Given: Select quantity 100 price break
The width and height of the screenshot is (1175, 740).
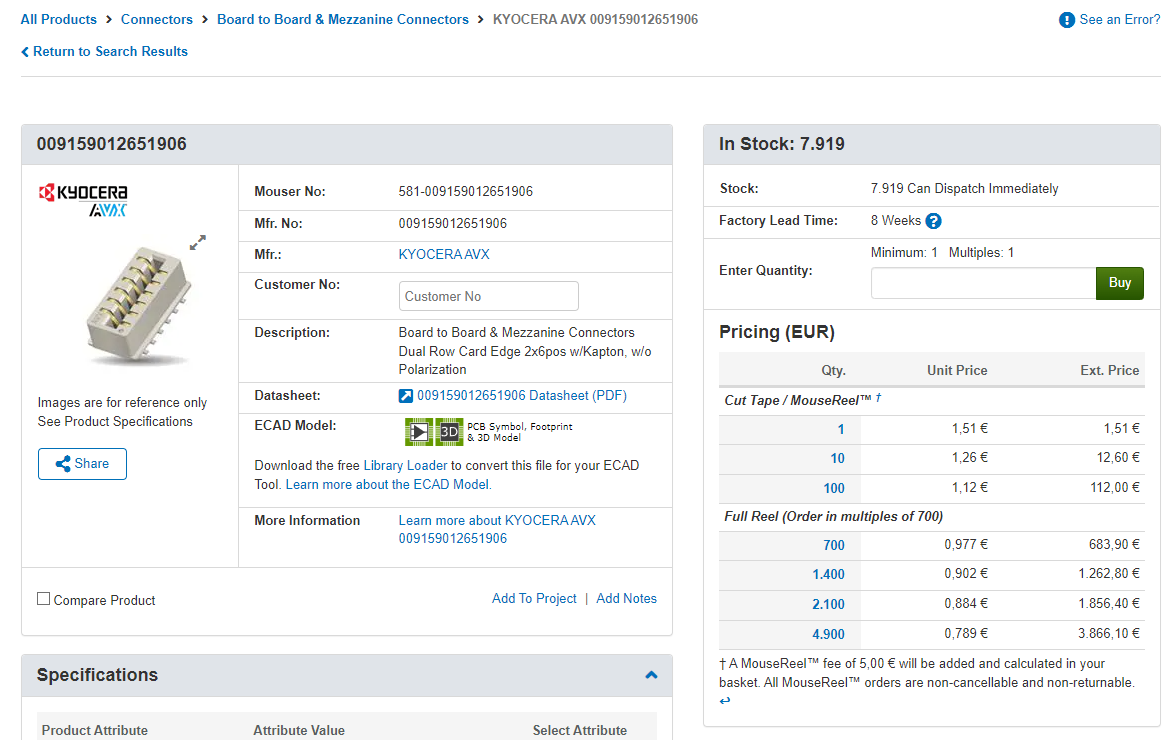Looking at the screenshot, I should tap(834, 488).
